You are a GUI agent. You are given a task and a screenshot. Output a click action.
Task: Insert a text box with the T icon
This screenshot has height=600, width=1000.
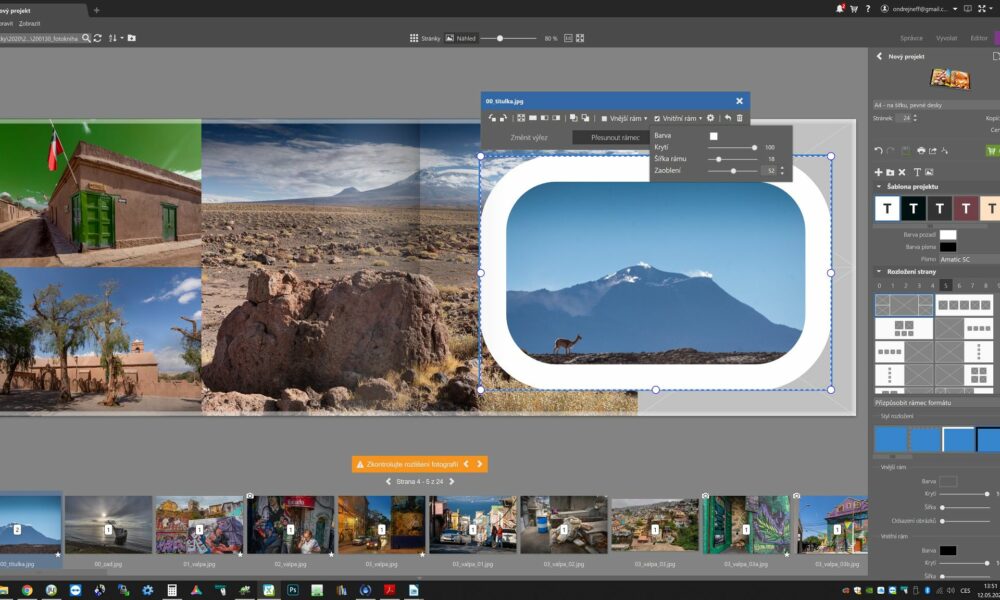(917, 172)
